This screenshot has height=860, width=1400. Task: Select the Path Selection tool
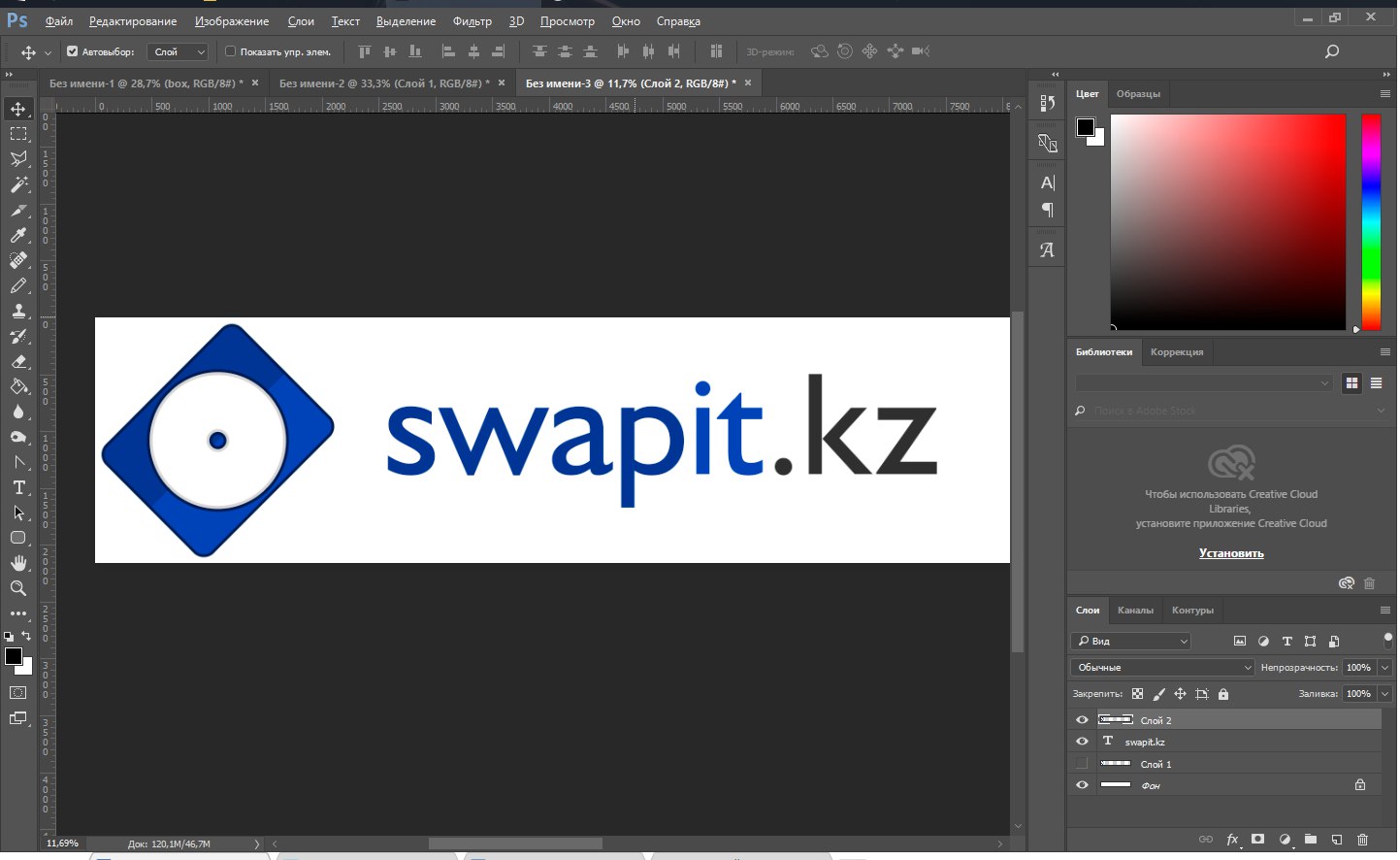[x=18, y=513]
